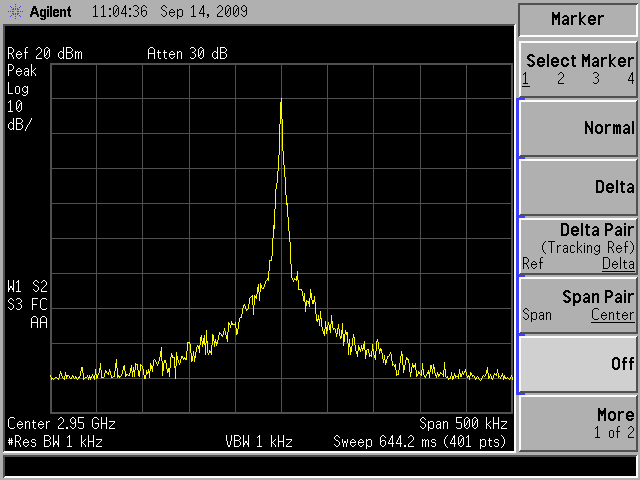Select marker 4 in Select Marker
The image size is (640, 480).
(x=631, y=78)
